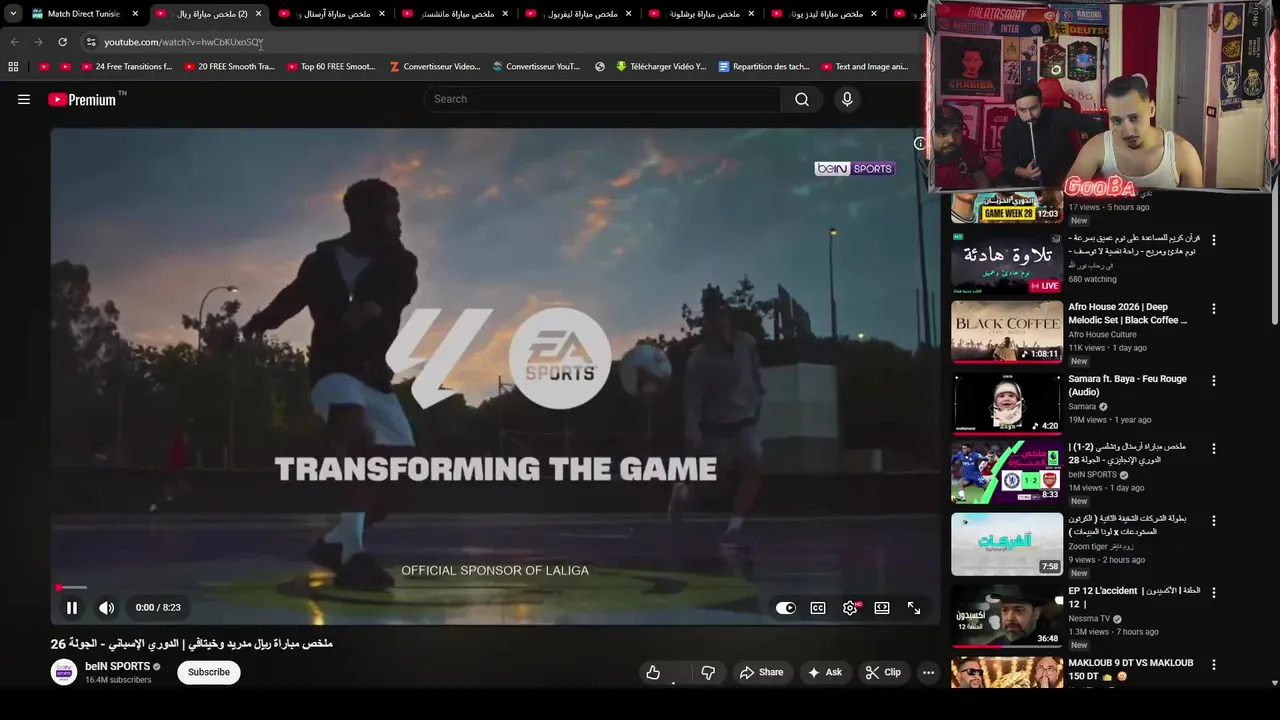Click the search magnifier button
This screenshot has width=1280, height=720.
click(x=802, y=99)
